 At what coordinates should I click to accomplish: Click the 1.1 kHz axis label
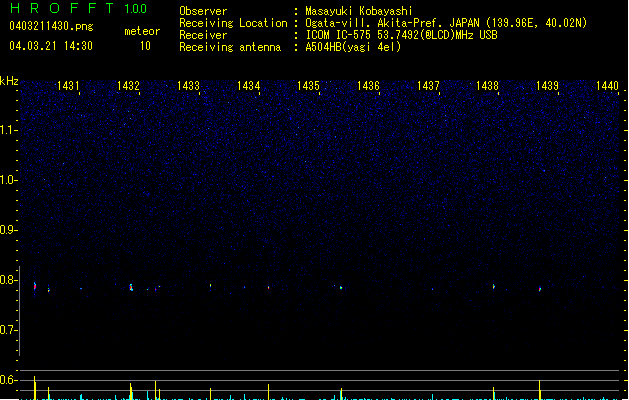(x=8, y=130)
